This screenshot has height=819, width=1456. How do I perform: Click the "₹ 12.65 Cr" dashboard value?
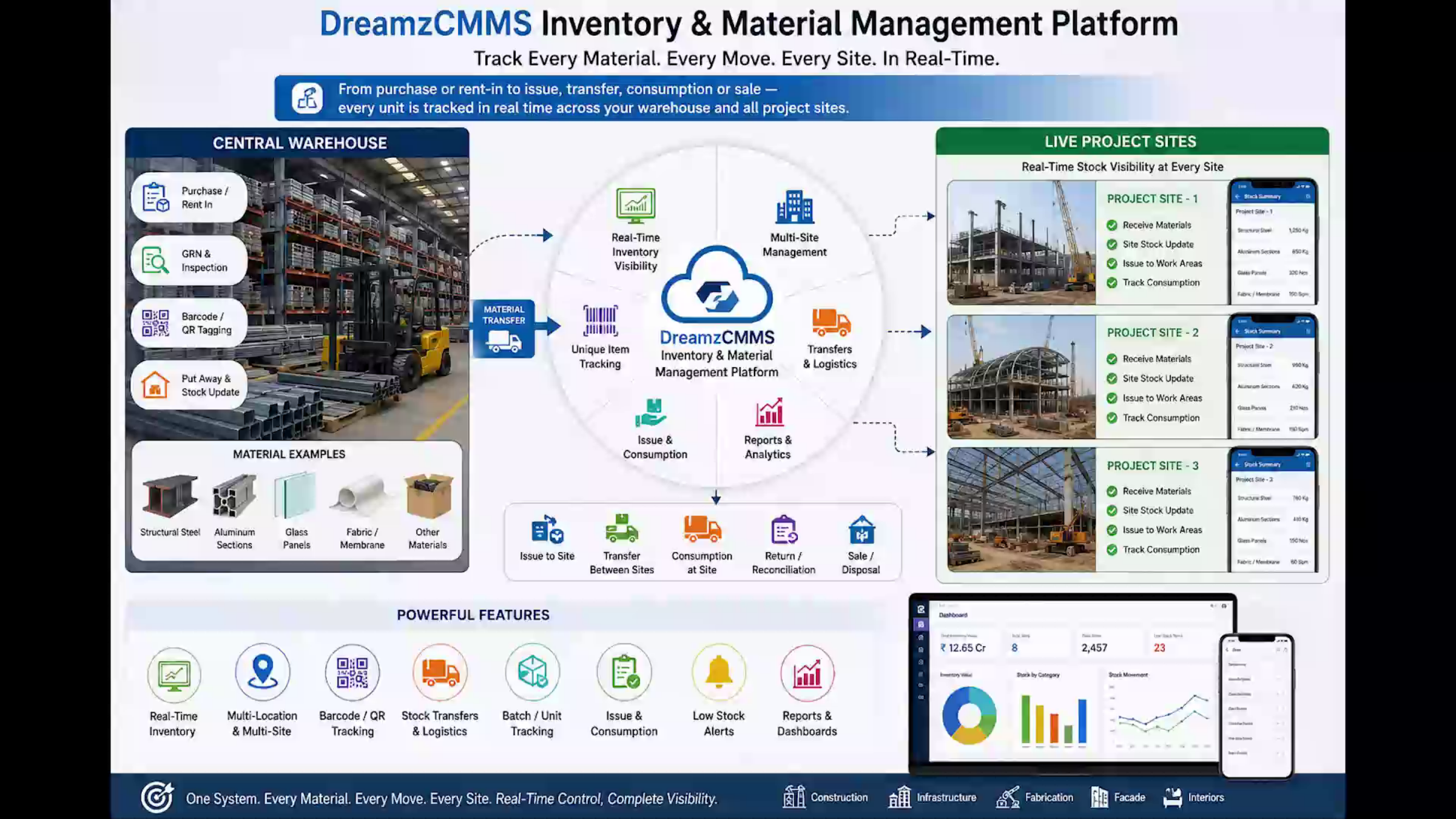963,648
